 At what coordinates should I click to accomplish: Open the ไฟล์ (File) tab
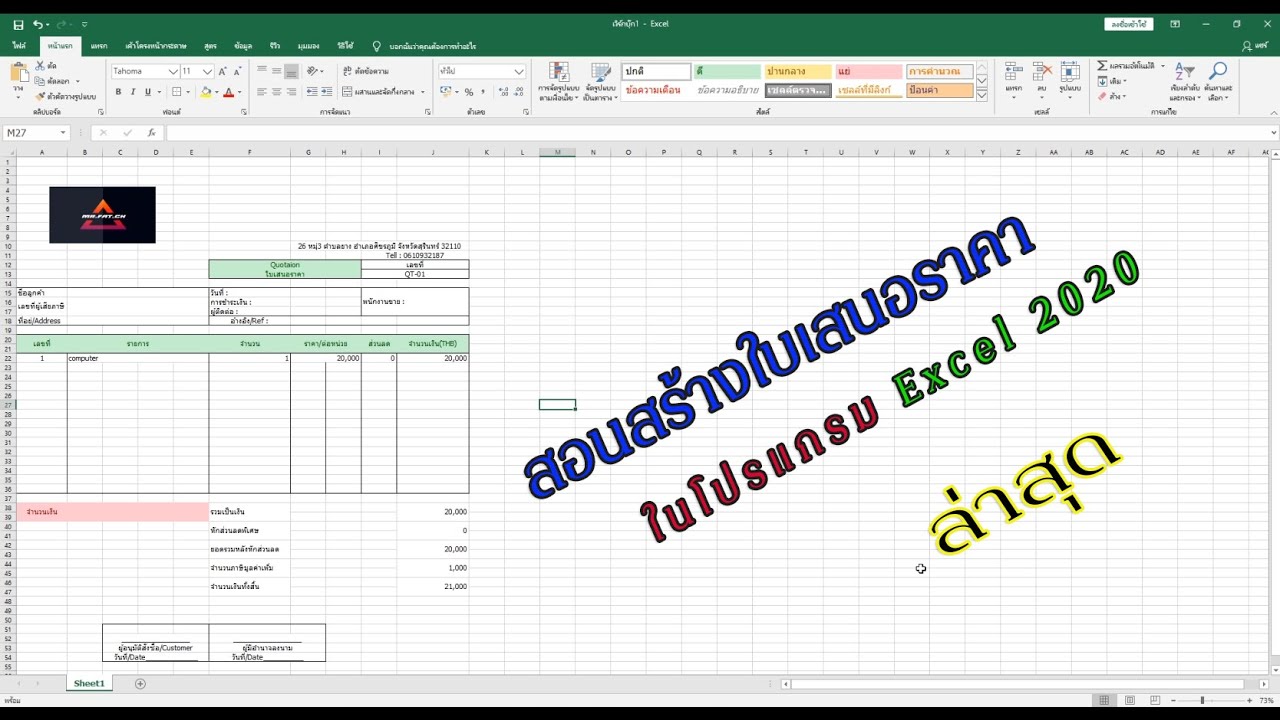[19, 46]
